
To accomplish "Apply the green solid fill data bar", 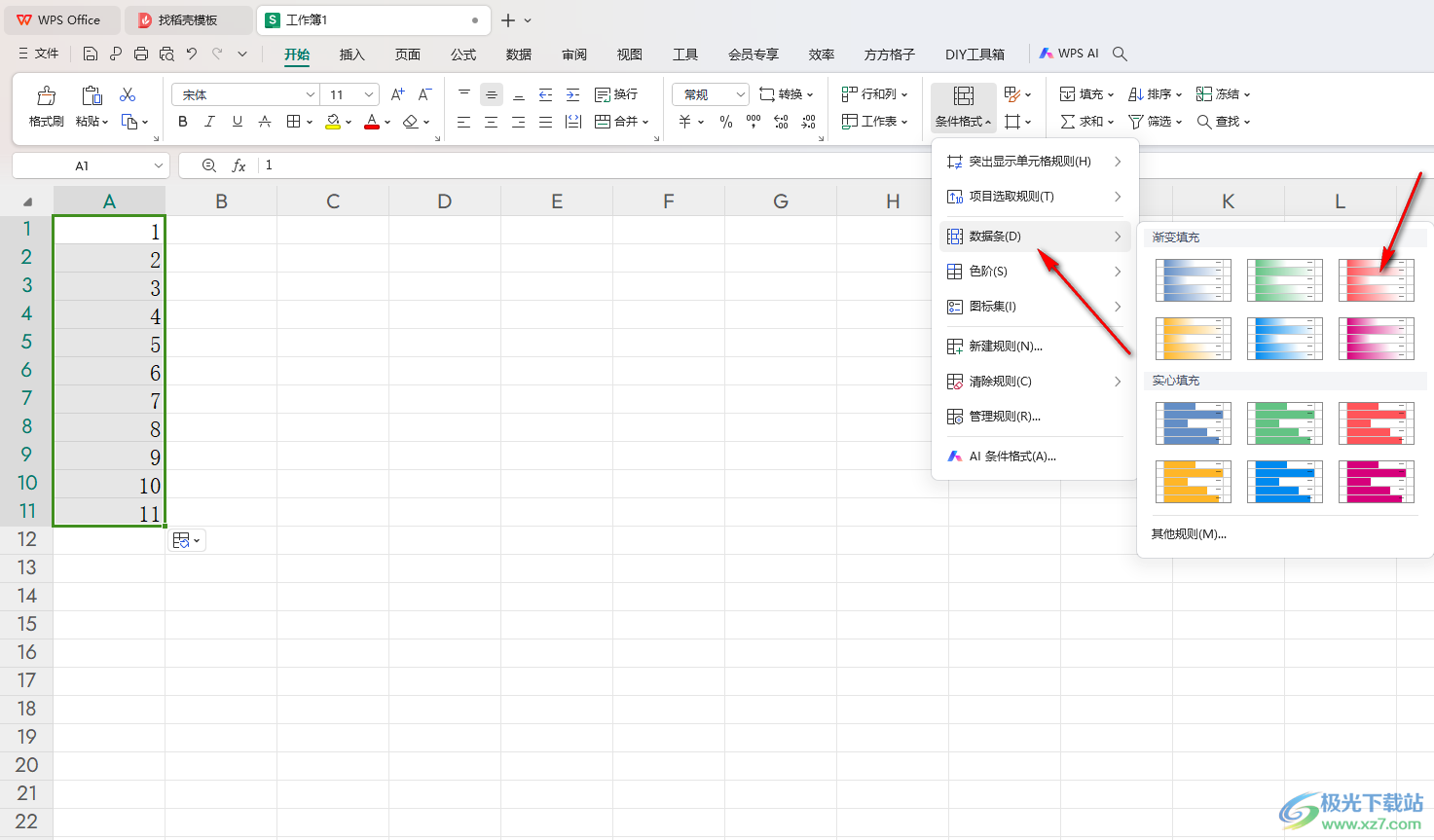I will point(1285,423).
